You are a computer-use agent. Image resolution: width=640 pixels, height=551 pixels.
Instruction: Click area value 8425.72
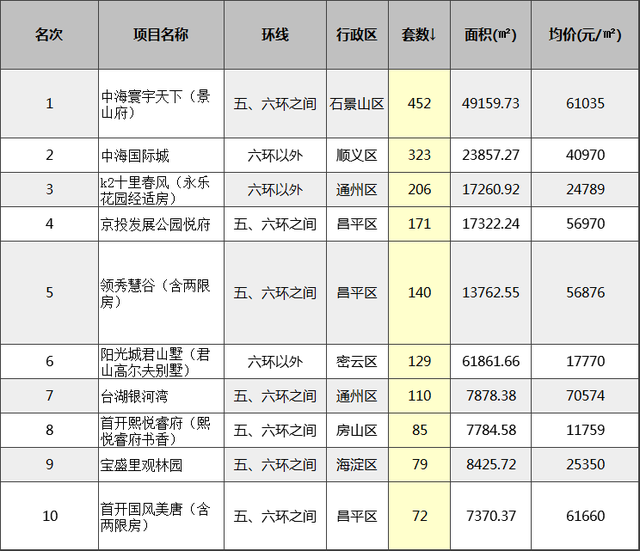click(x=491, y=464)
